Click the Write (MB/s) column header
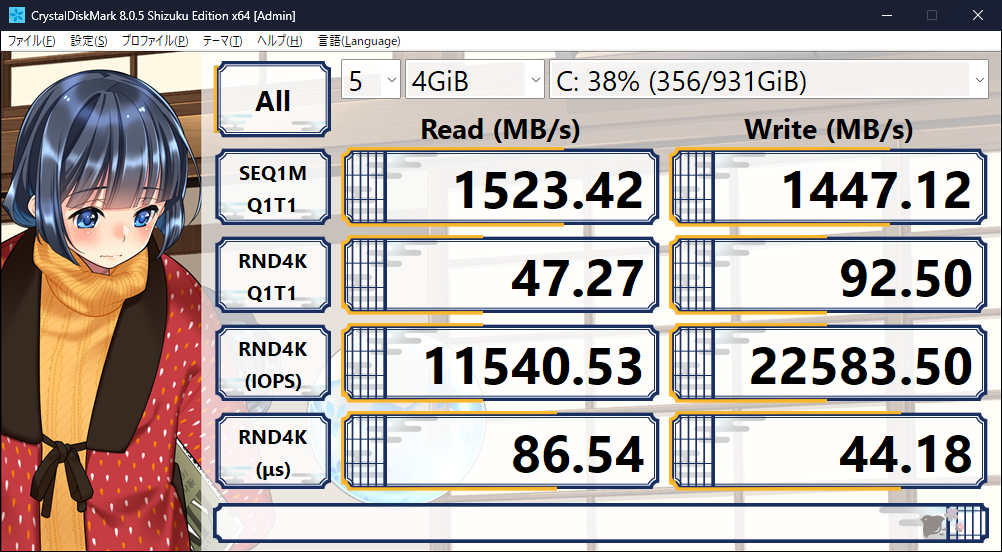Image resolution: width=1002 pixels, height=552 pixels. pyautogui.click(x=828, y=130)
